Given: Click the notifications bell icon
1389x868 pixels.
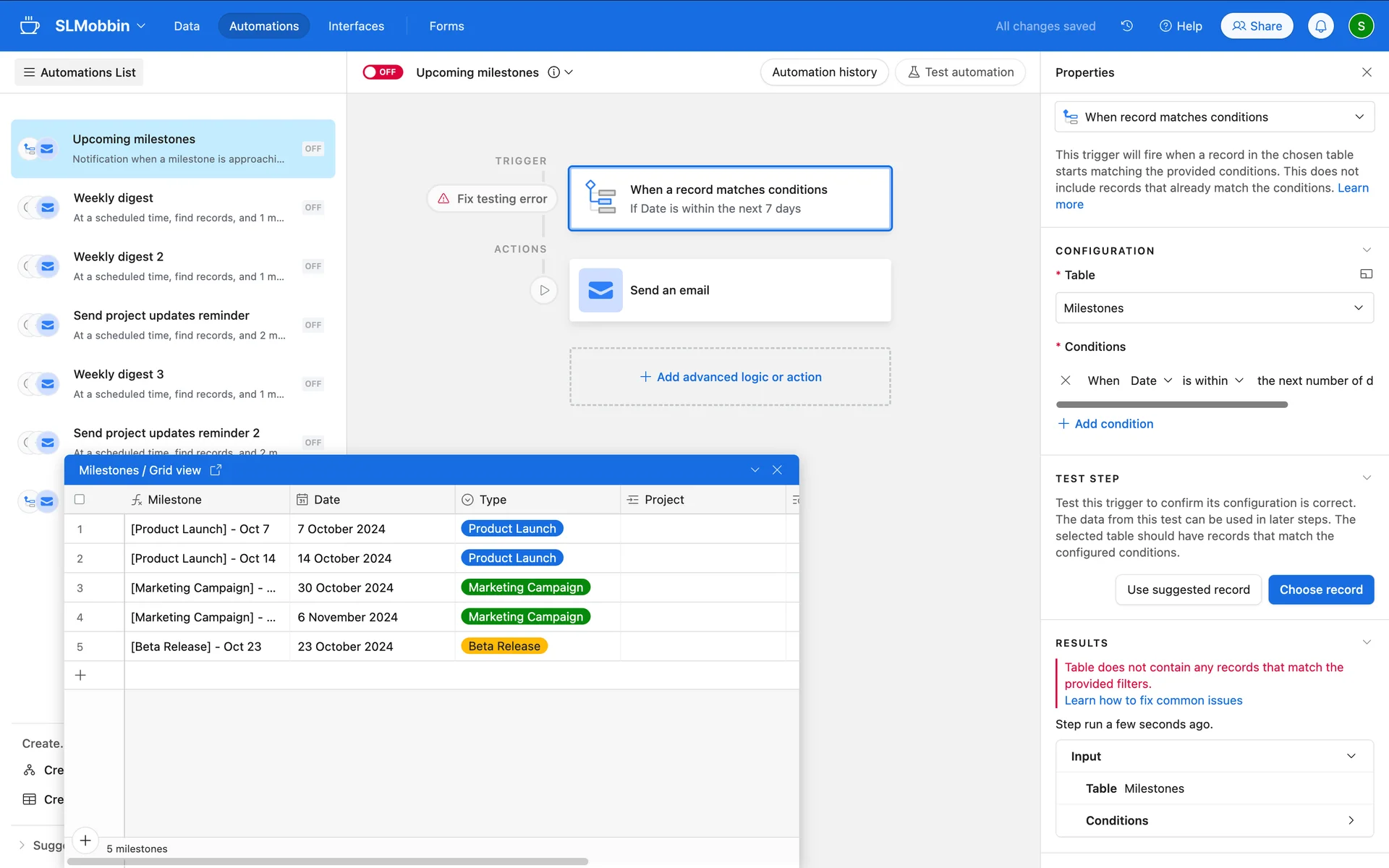Looking at the screenshot, I should pos(1320,26).
